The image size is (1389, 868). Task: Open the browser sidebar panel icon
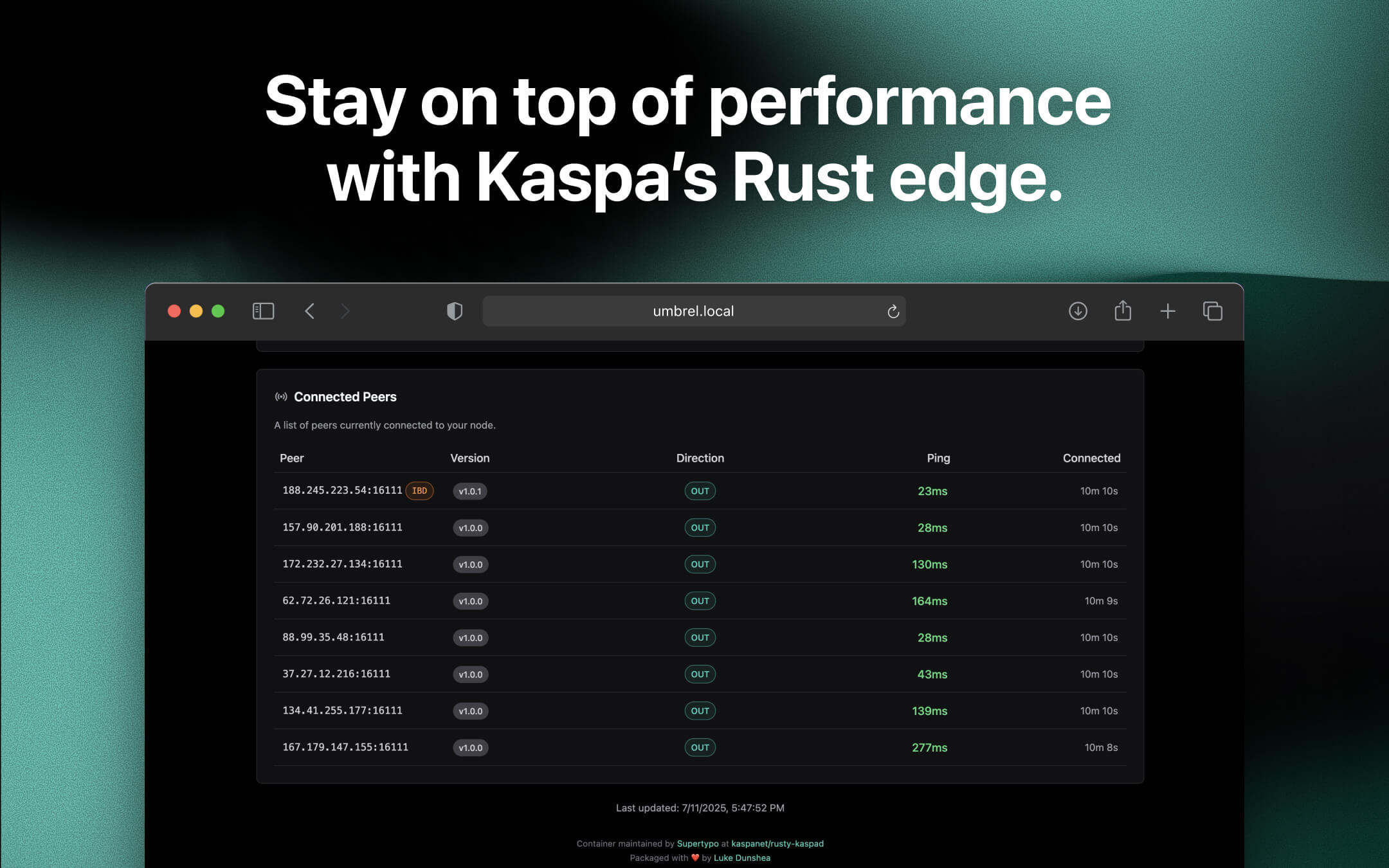tap(262, 311)
